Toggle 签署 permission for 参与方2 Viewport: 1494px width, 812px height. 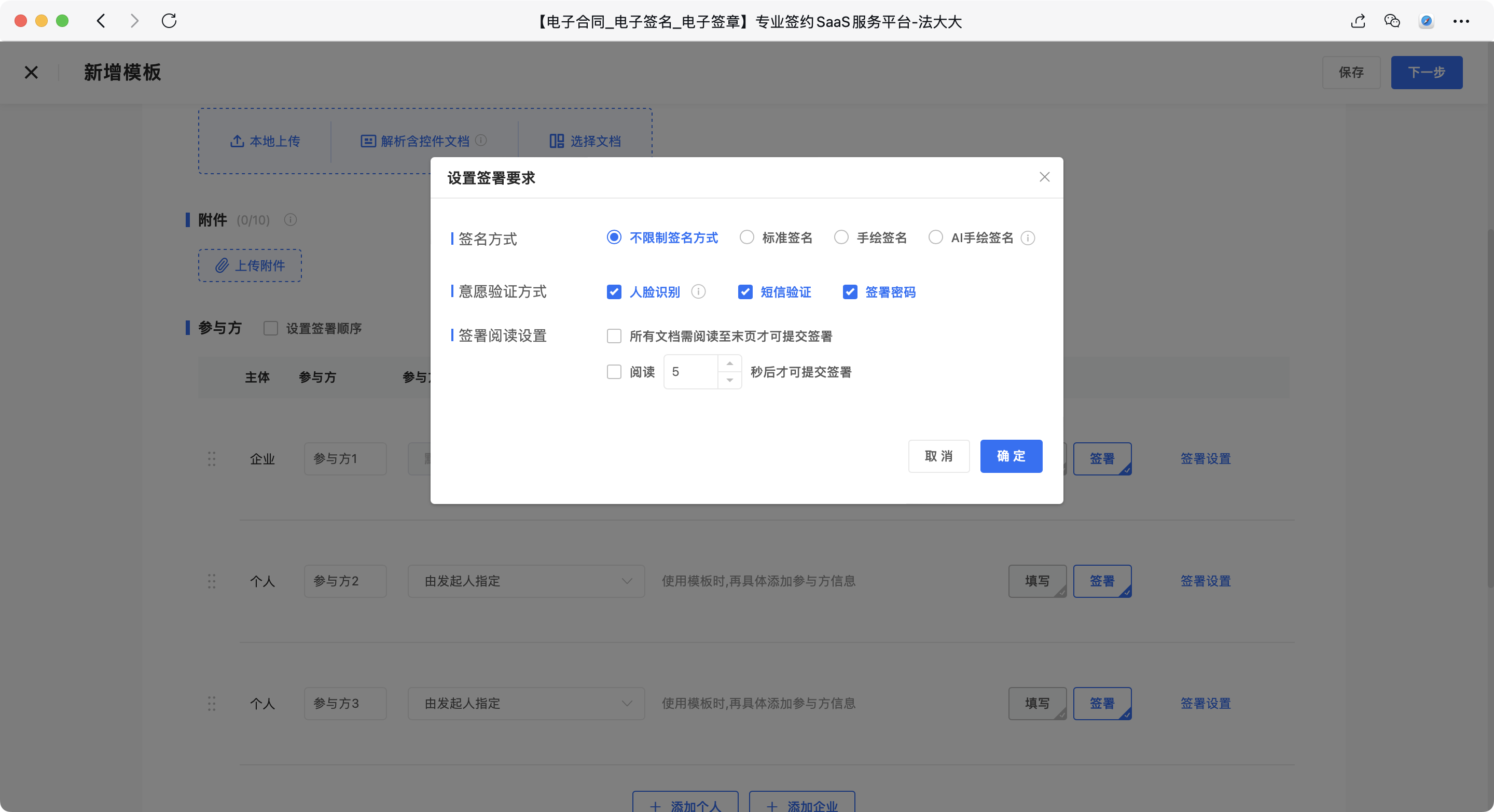[1102, 581]
